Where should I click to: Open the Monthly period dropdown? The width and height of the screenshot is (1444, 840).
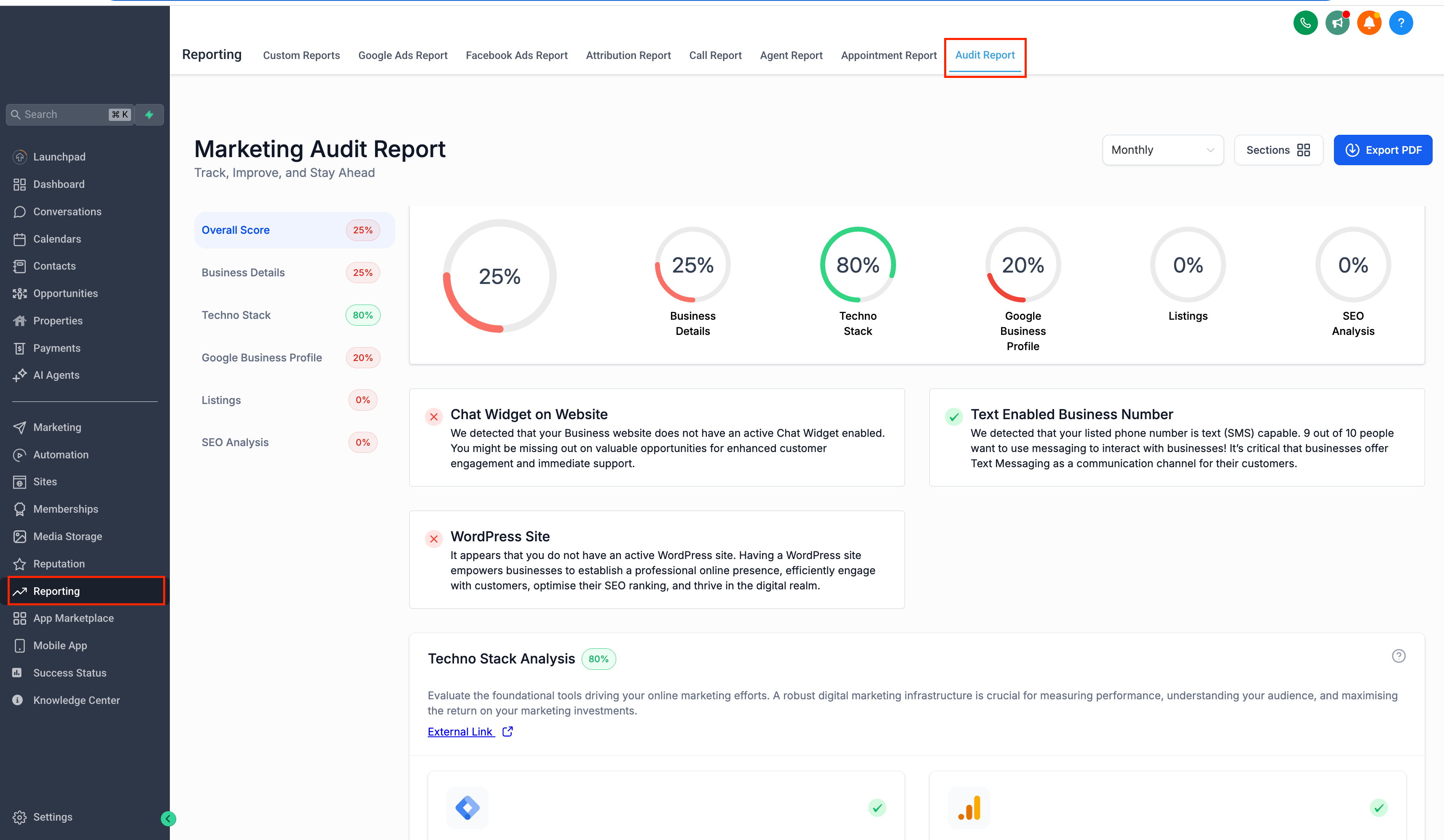(x=1162, y=150)
